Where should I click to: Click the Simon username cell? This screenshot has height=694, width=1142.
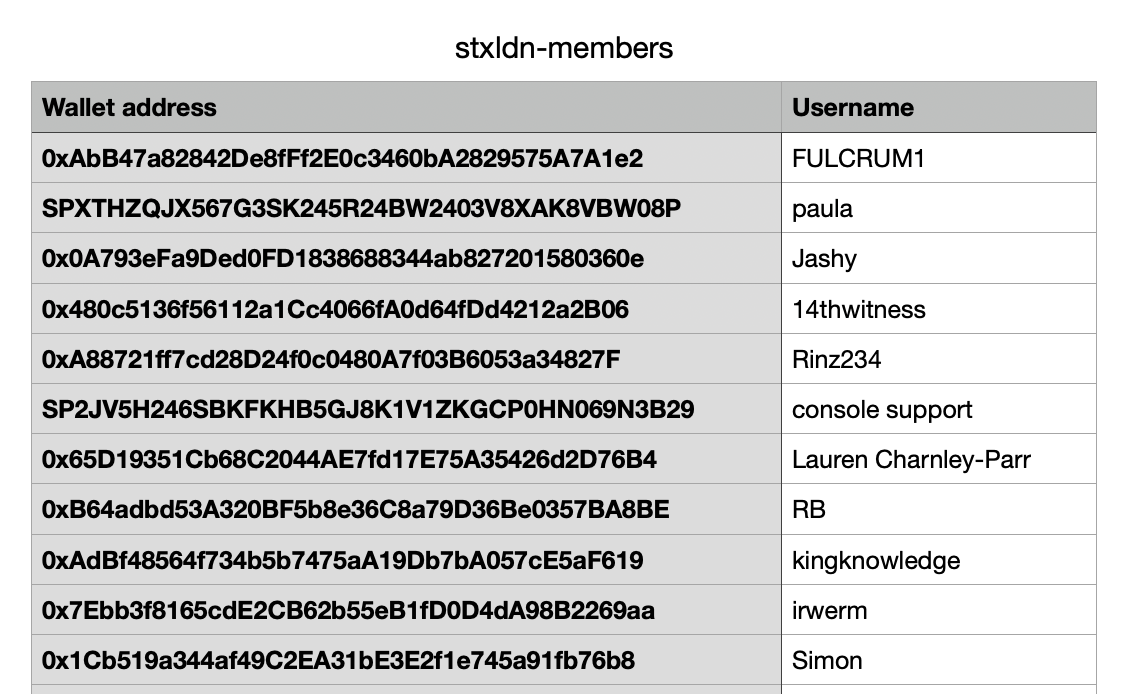827,661
